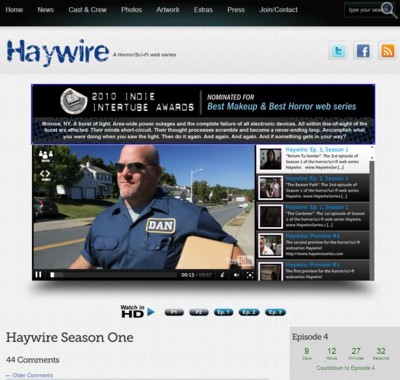Image resolution: width=400 pixels, height=380 pixels.
Task: Click the Watch in HD play arrow
Action: tap(151, 312)
